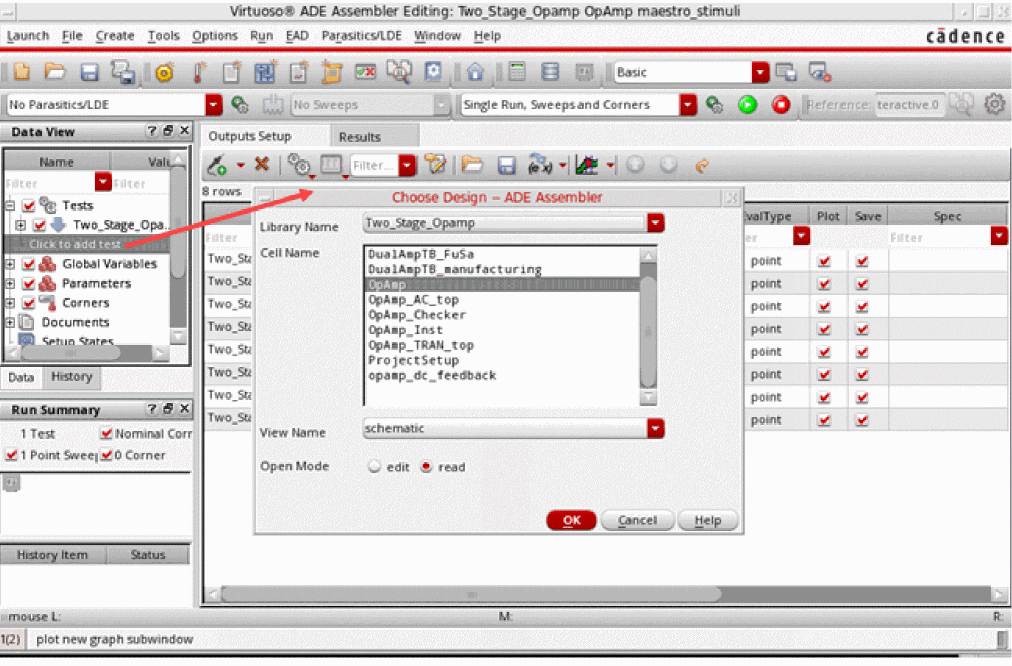Expand the Global Variables tree node

tap(10, 264)
